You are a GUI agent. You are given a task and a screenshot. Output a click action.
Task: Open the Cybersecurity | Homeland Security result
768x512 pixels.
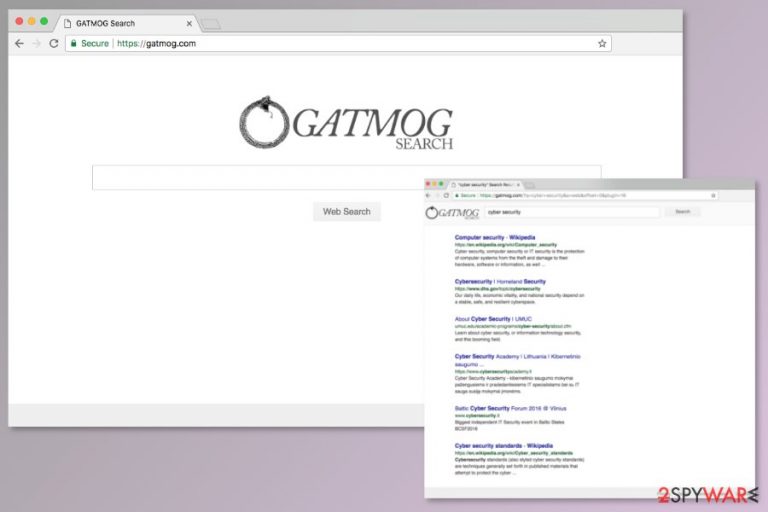[500, 282]
